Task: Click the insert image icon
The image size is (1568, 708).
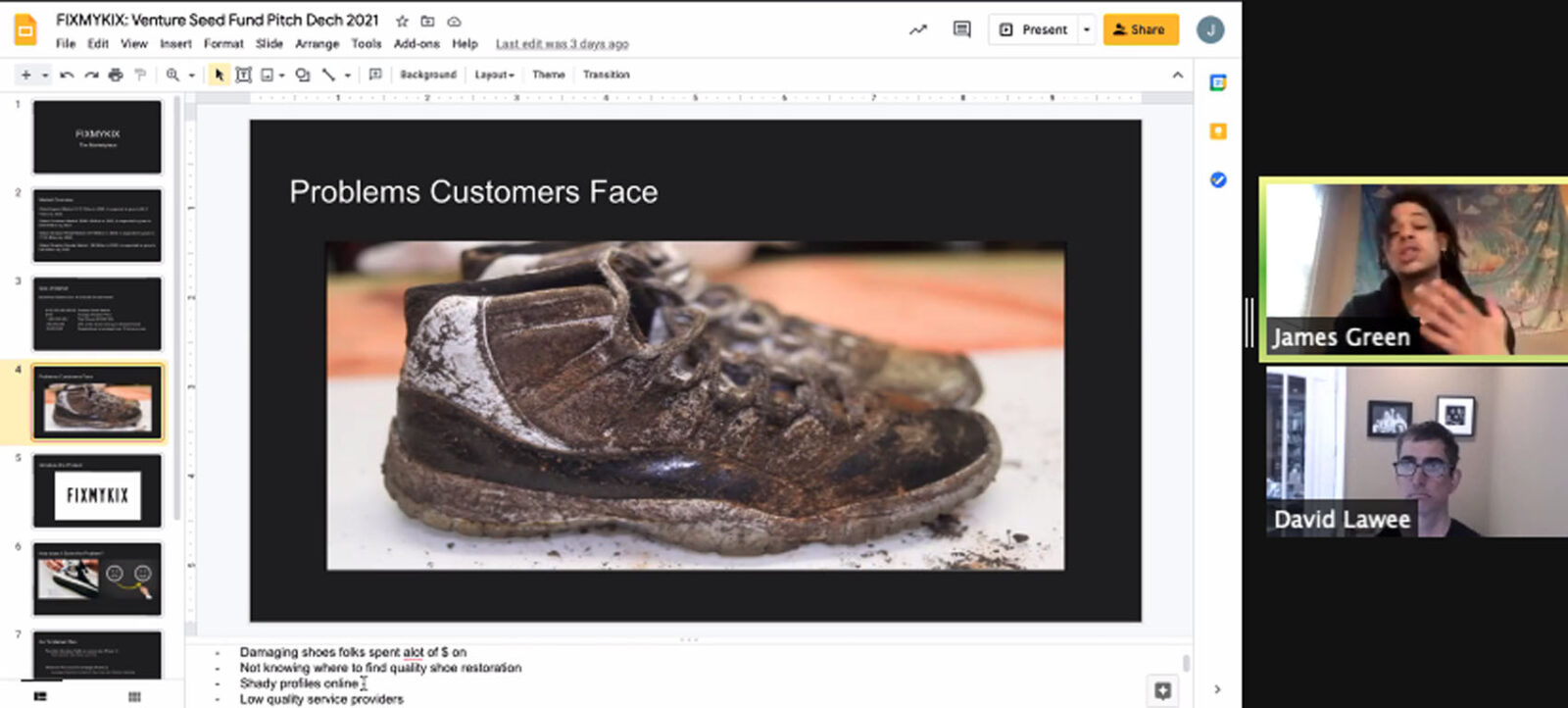Action: point(267,75)
